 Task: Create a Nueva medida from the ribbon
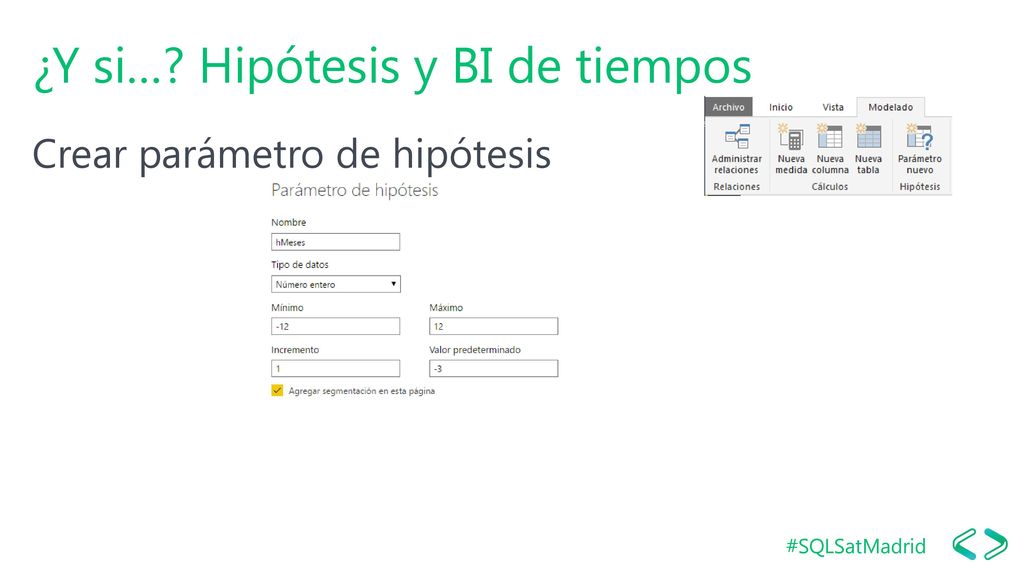pyautogui.click(x=791, y=149)
